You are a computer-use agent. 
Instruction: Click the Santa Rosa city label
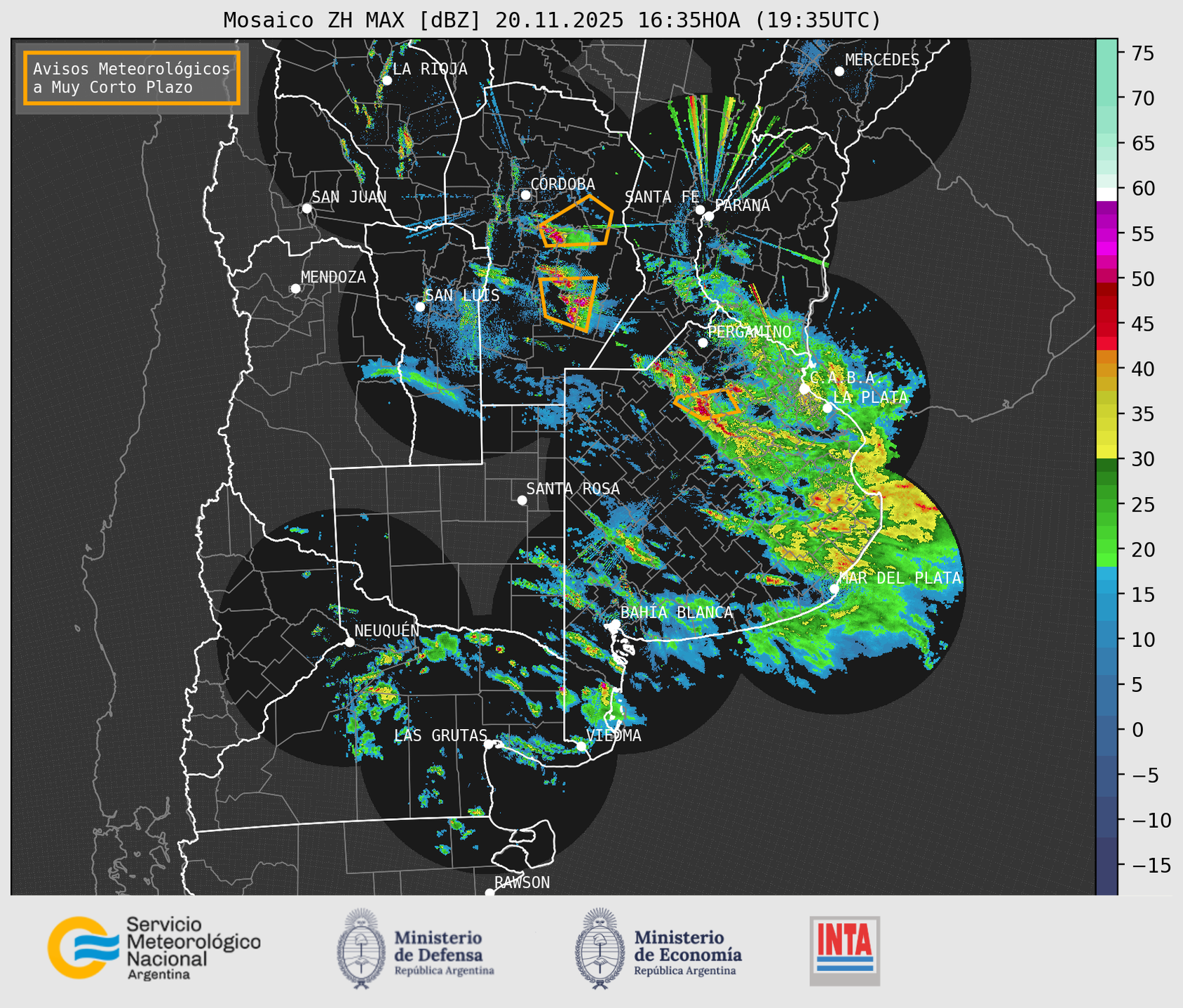tap(573, 489)
